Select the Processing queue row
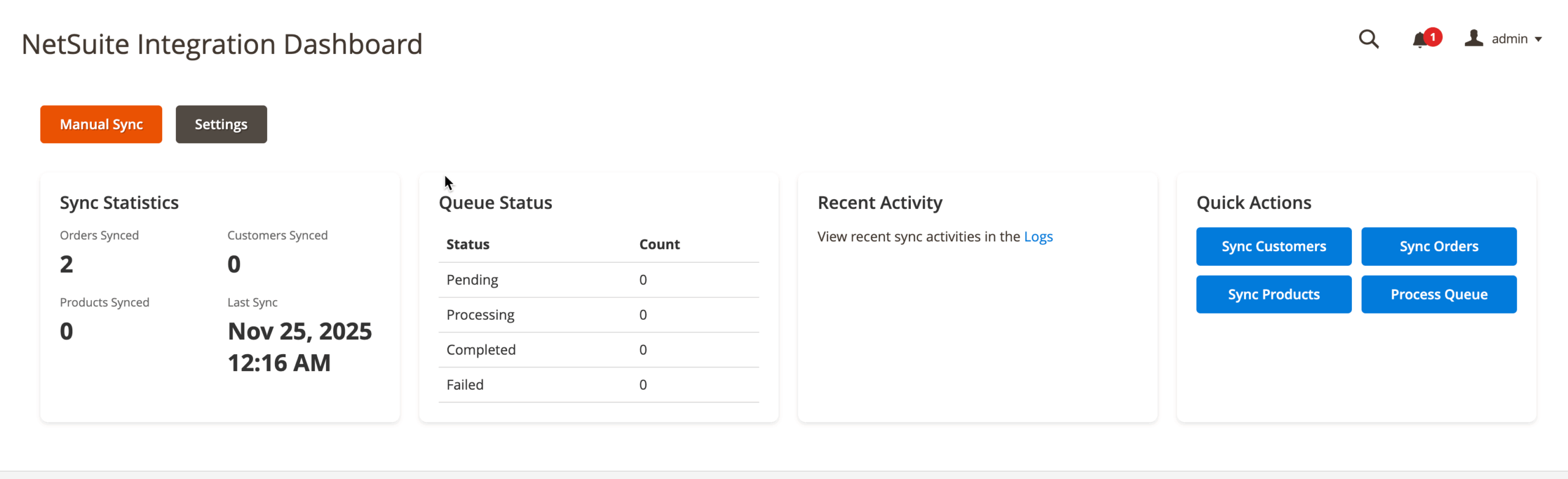Screen dimensions: 1568x479 coord(598,315)
